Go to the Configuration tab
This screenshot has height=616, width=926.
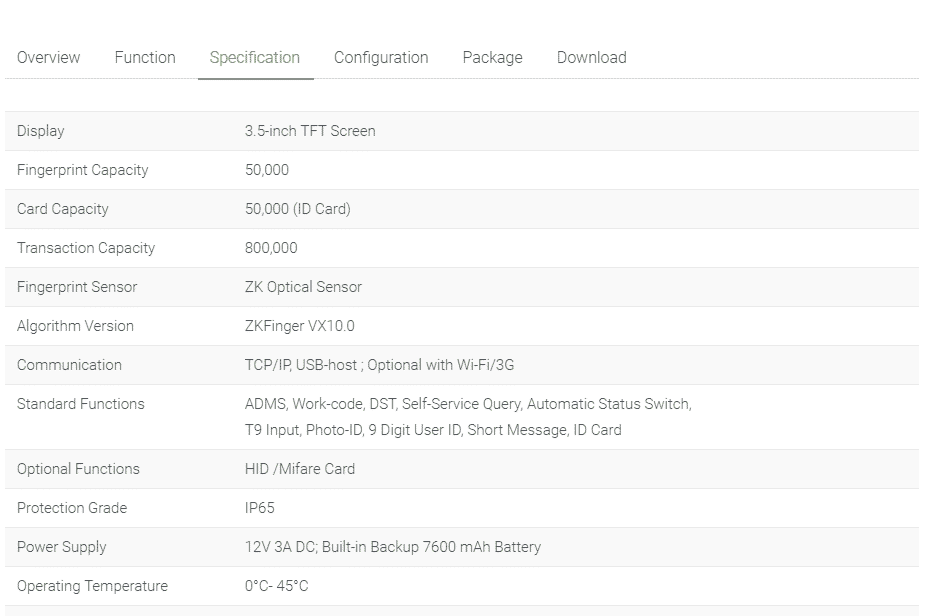click(x=381, y=58)
